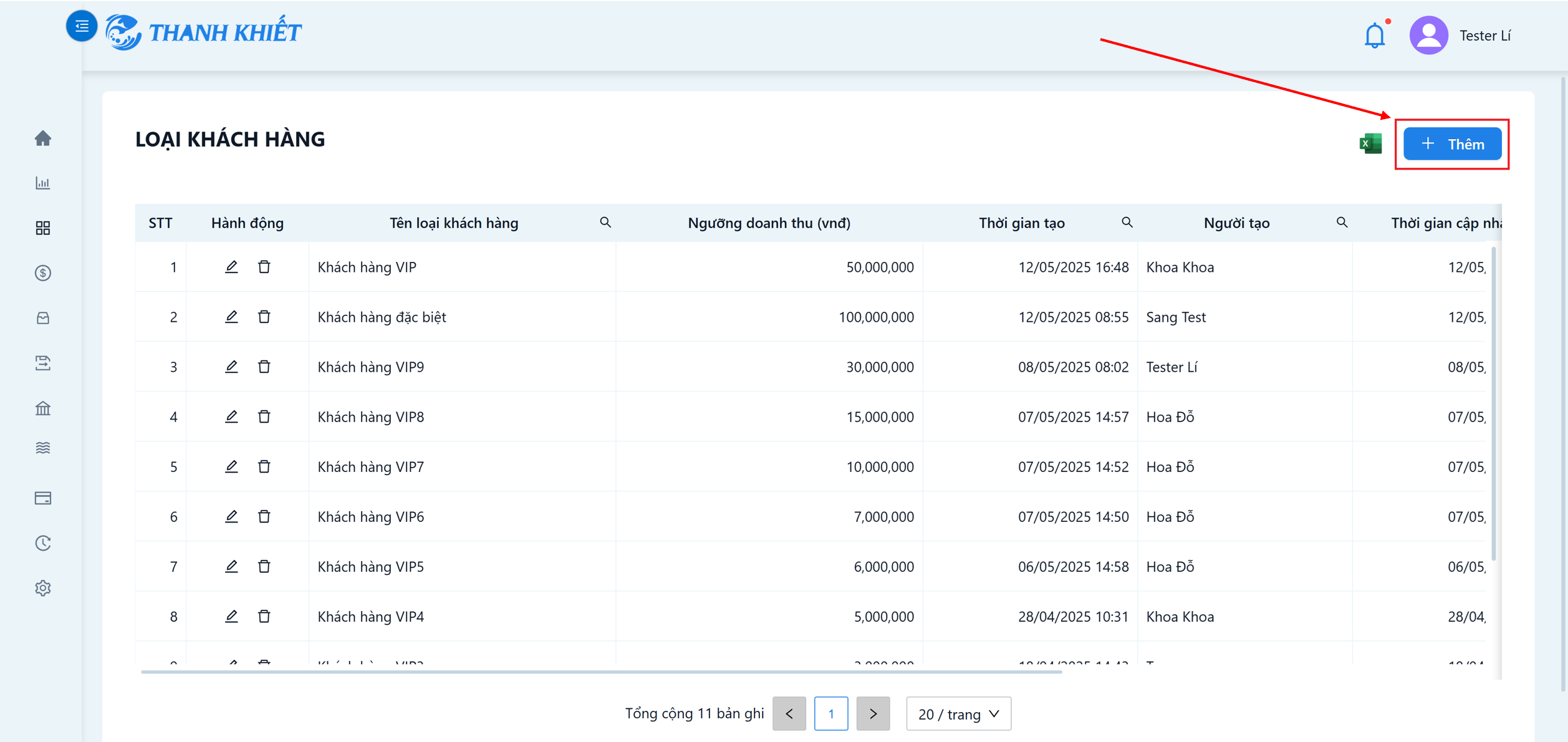Viewport: 1568px width, 742px height.
Task: Open the dollar coin sidebar icon
Action: 43,273
